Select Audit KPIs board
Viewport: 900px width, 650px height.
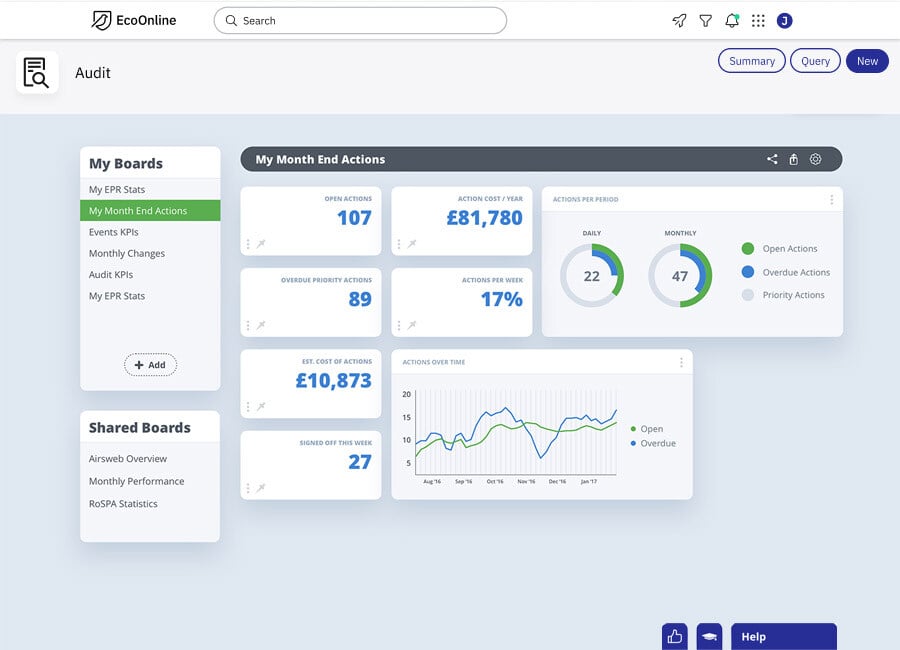point(150,274)
